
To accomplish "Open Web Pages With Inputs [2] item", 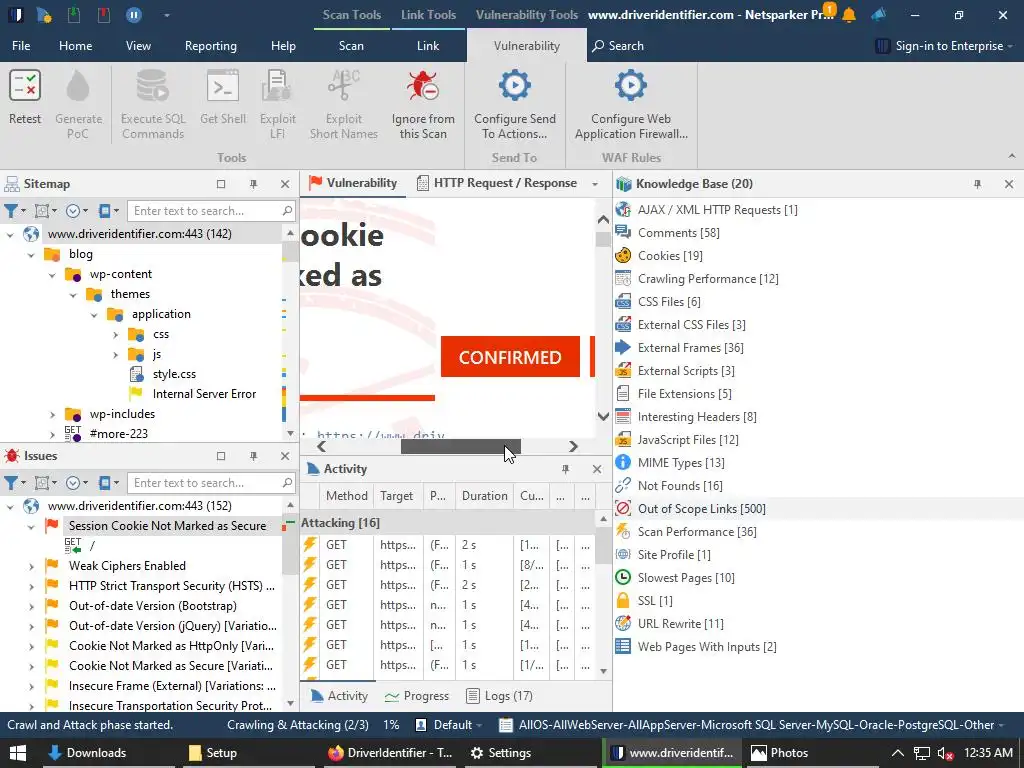I will coord(707,647).
